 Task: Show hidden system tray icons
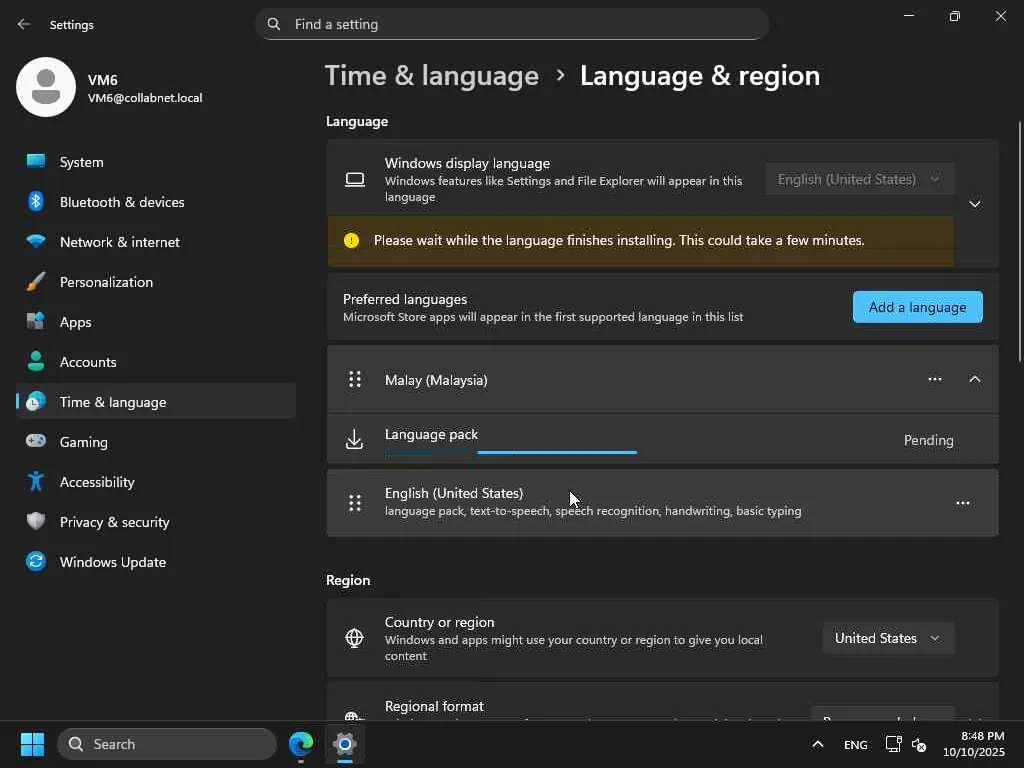818,744
